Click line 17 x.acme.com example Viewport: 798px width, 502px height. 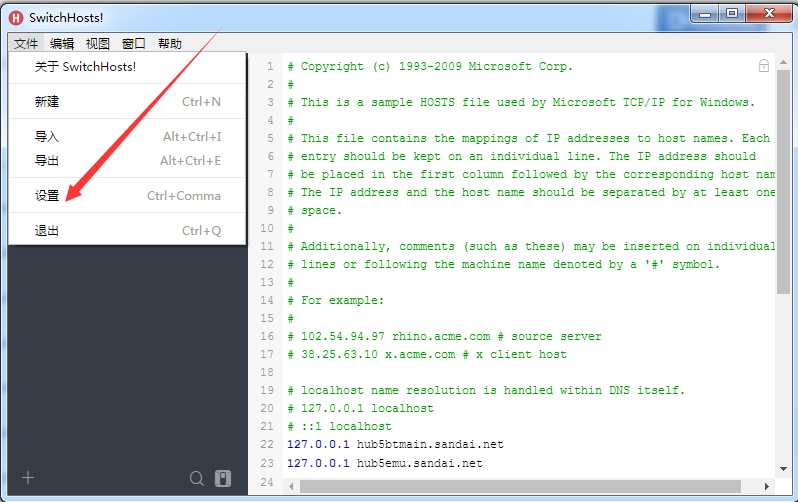tap(426, 354)
